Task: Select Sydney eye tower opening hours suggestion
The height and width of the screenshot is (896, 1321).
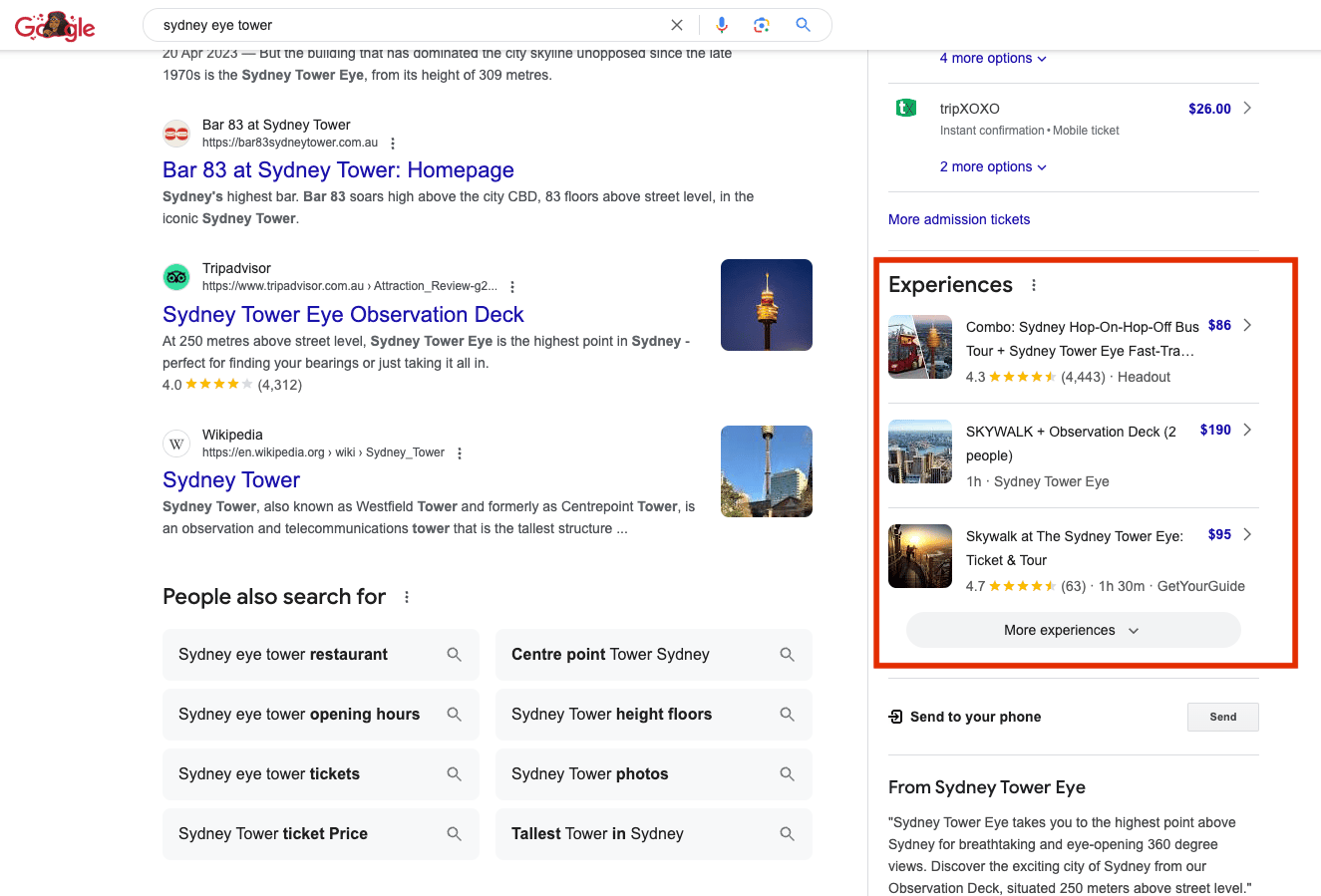Action: pyautogui.click(x=321, y=715)
